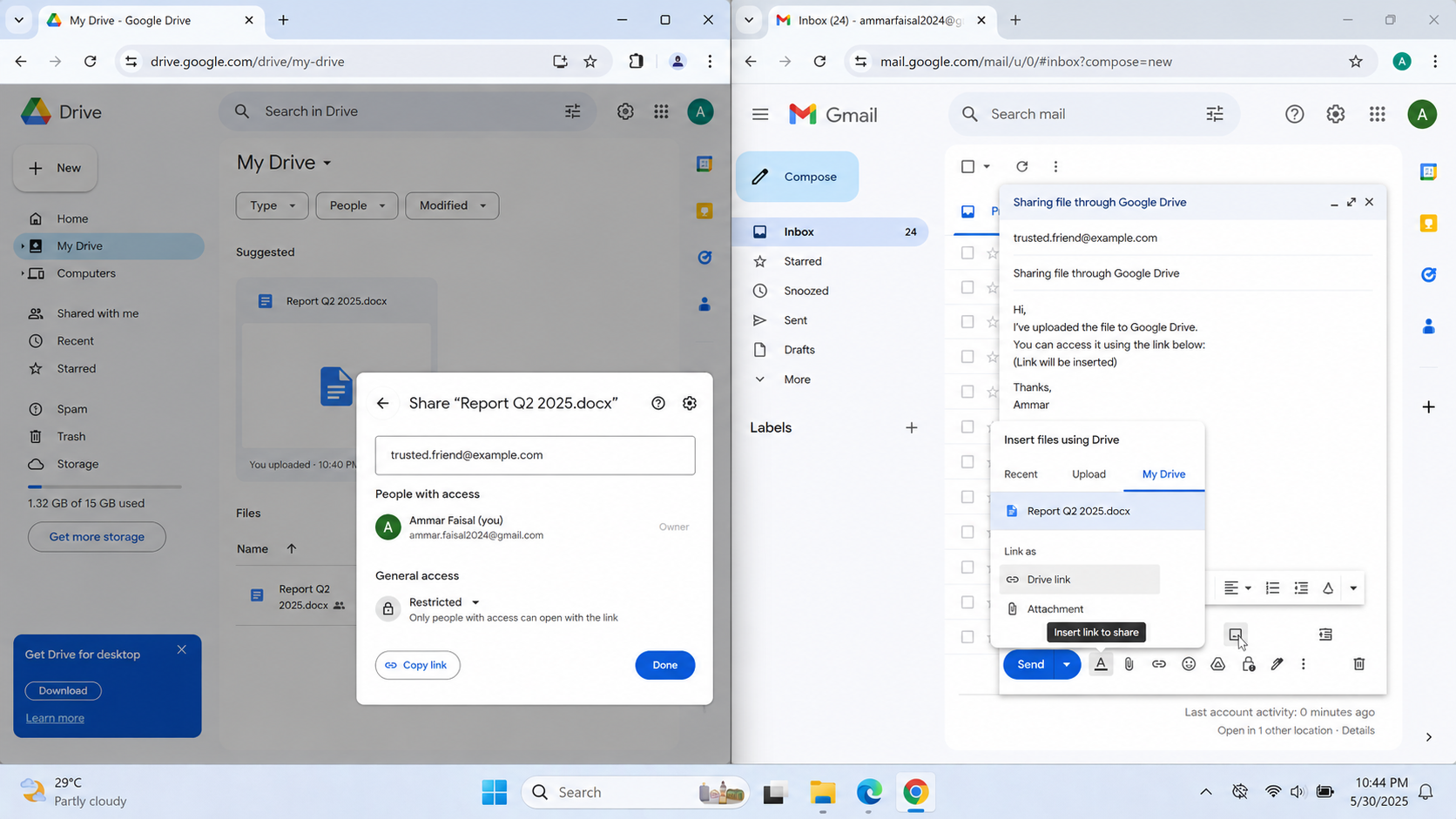Click the share email input field
Image resolution: width=1456 pixels, height=819 pixels.
tap(536, 455)
